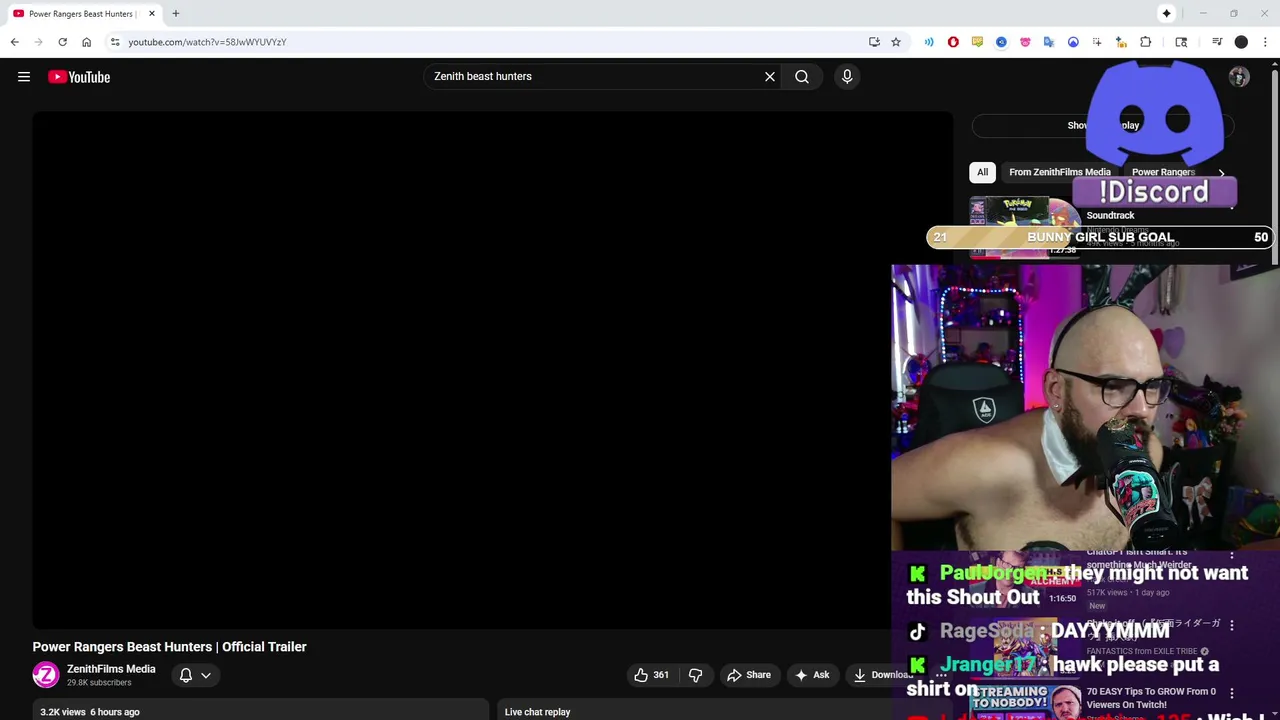Open the Soundtrack video thumbnail

[x=1024, y=227]
